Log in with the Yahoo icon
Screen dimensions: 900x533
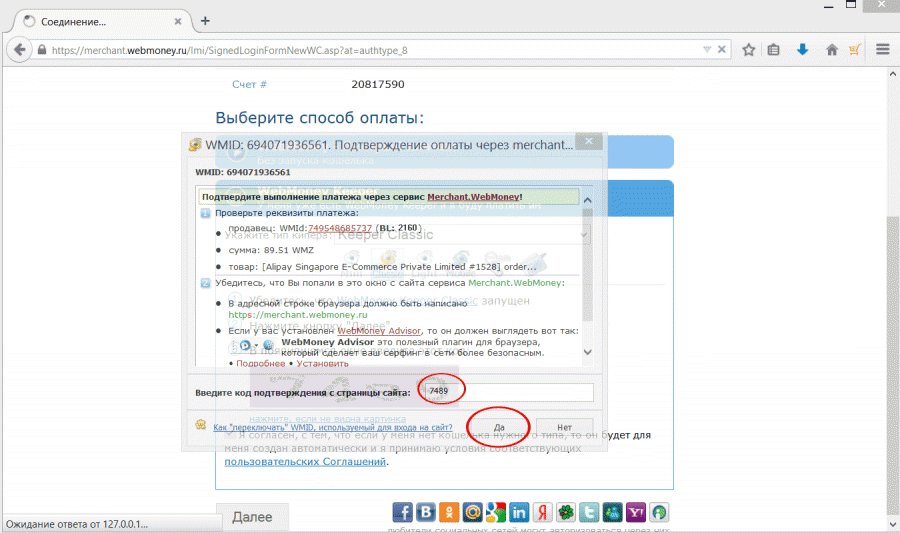(x=636, y=512)
